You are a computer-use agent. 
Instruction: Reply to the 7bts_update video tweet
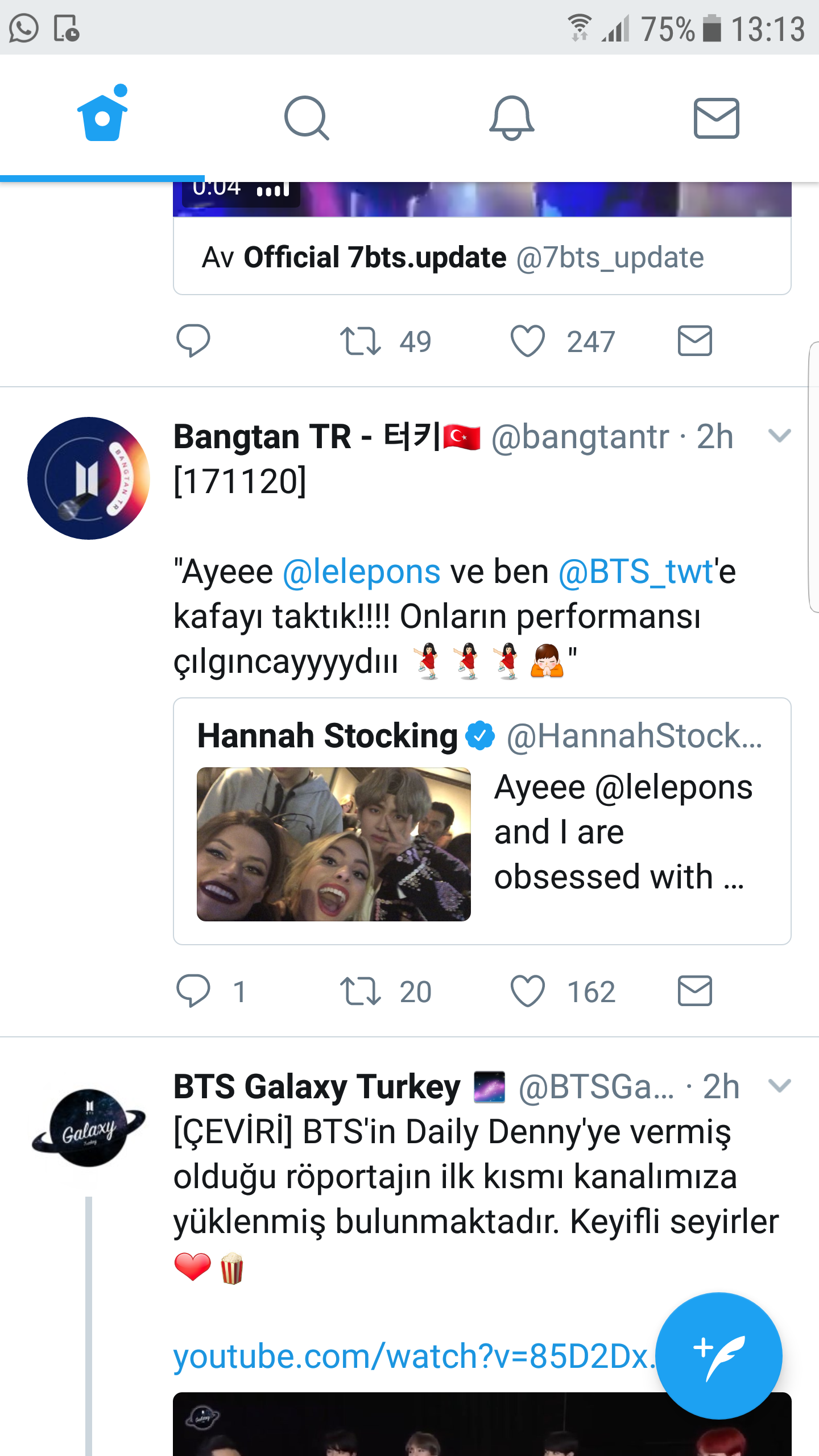point(193,341)
